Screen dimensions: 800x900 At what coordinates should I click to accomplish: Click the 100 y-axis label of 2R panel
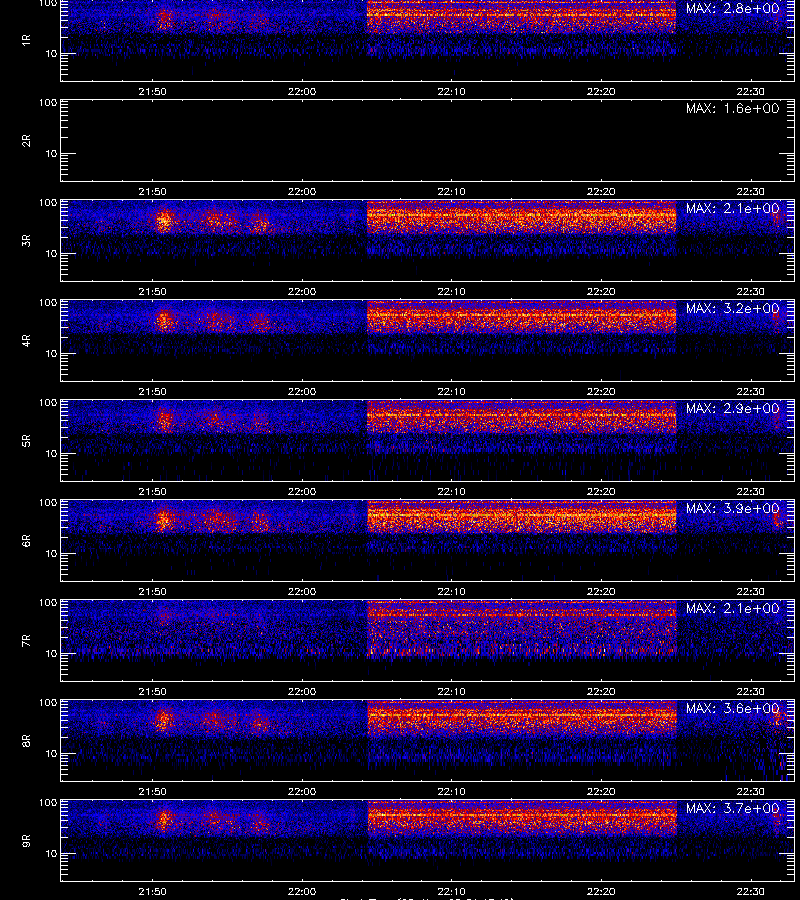(48, 103)
